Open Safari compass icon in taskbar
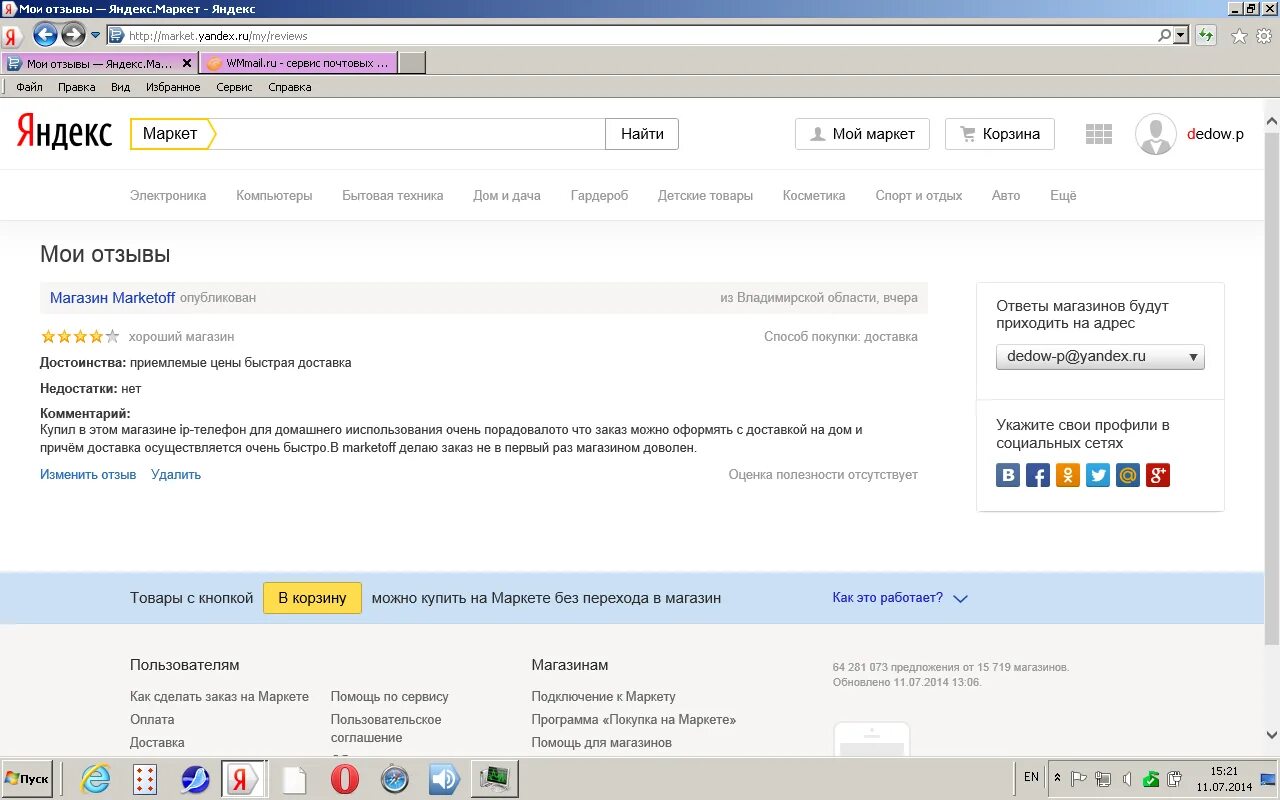 pos(395,779)
